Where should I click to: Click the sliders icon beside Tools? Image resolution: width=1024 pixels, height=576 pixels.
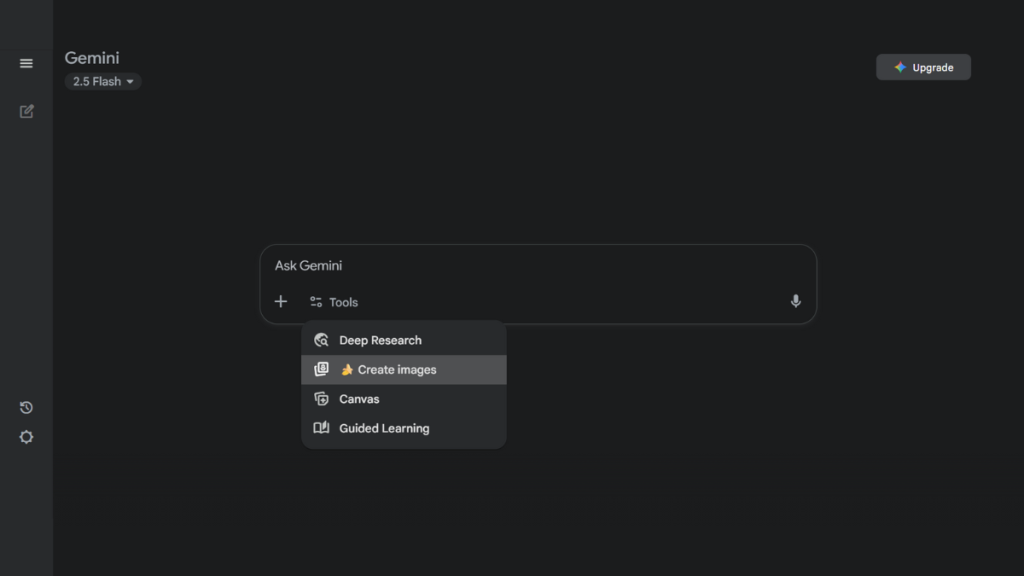coord(316,302)
